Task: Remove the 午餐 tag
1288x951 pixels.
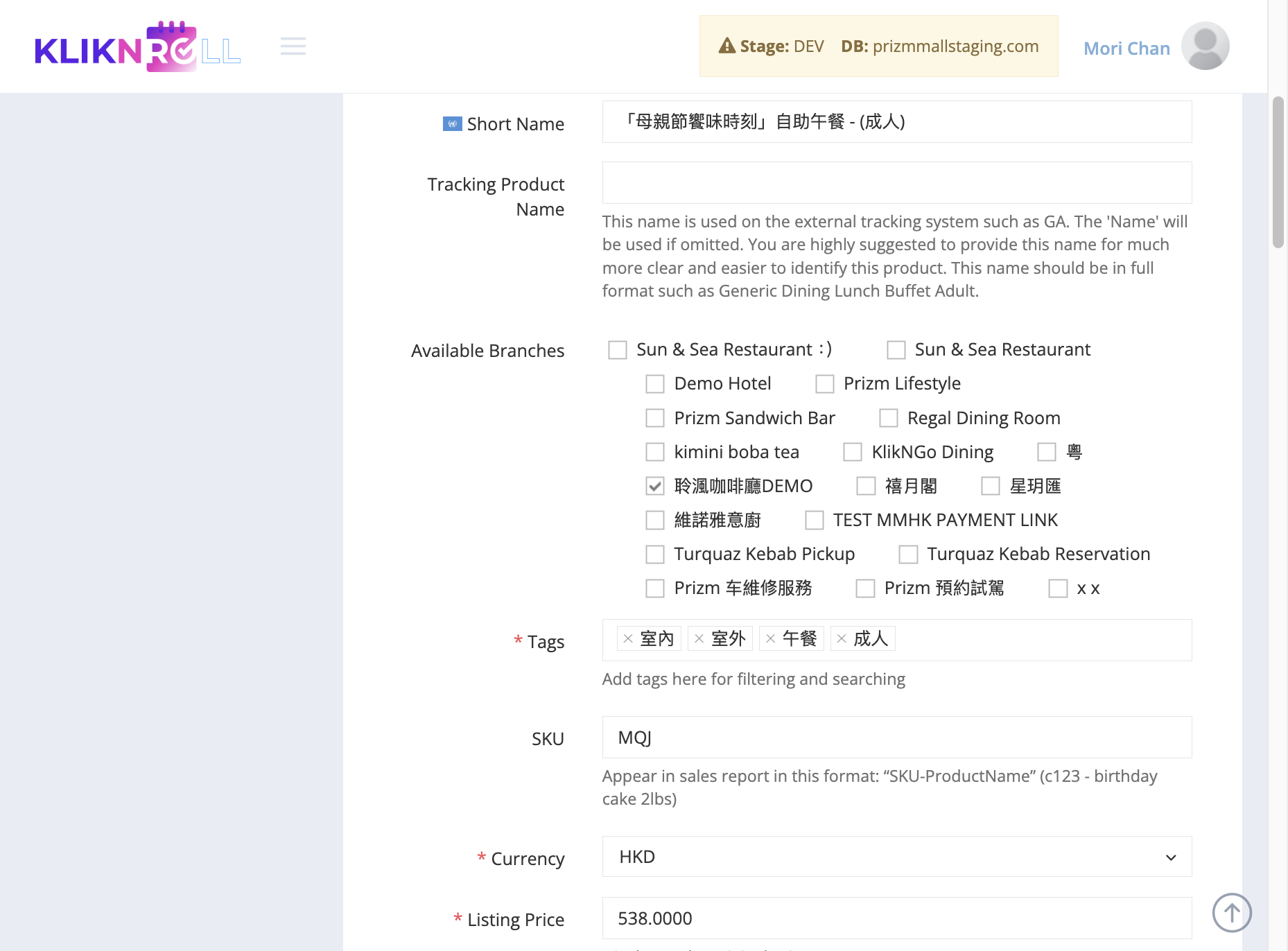Action: click(770, 639)
